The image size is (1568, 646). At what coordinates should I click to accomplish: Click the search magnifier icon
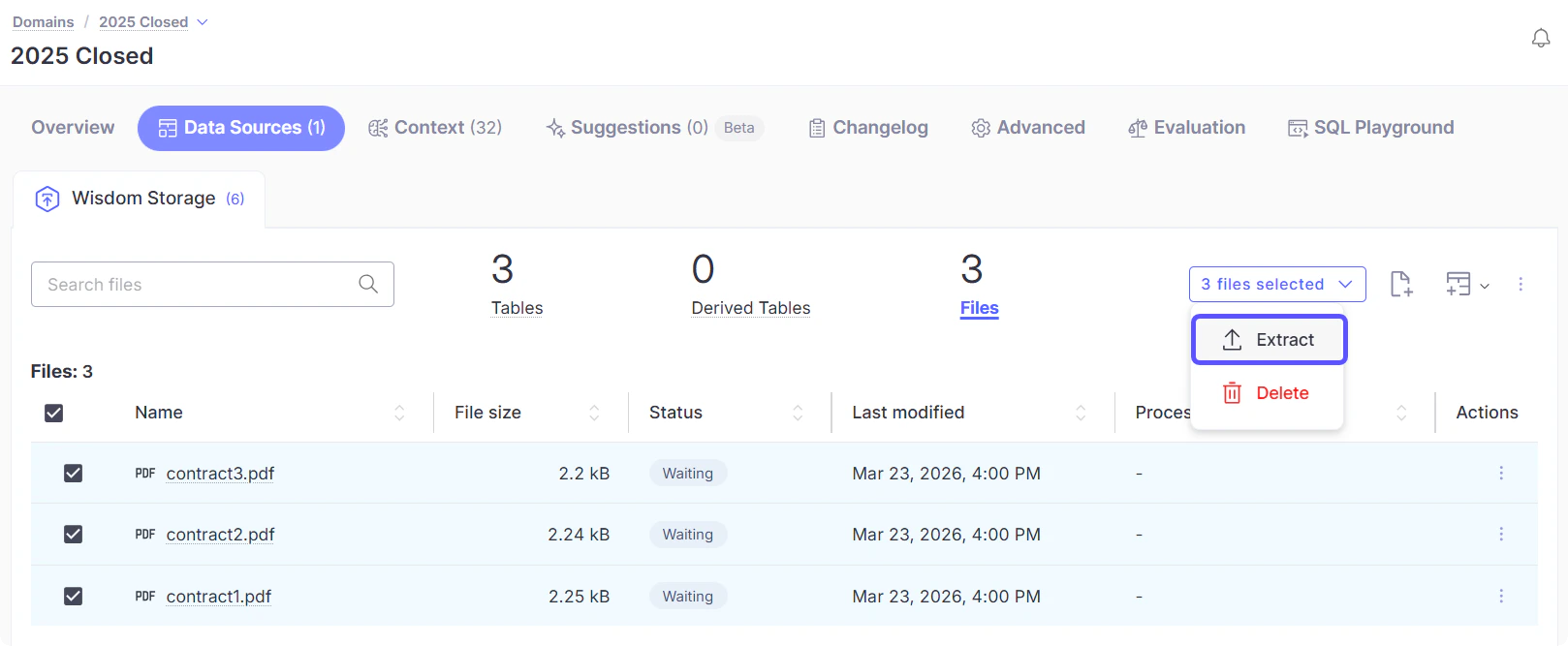368,284
